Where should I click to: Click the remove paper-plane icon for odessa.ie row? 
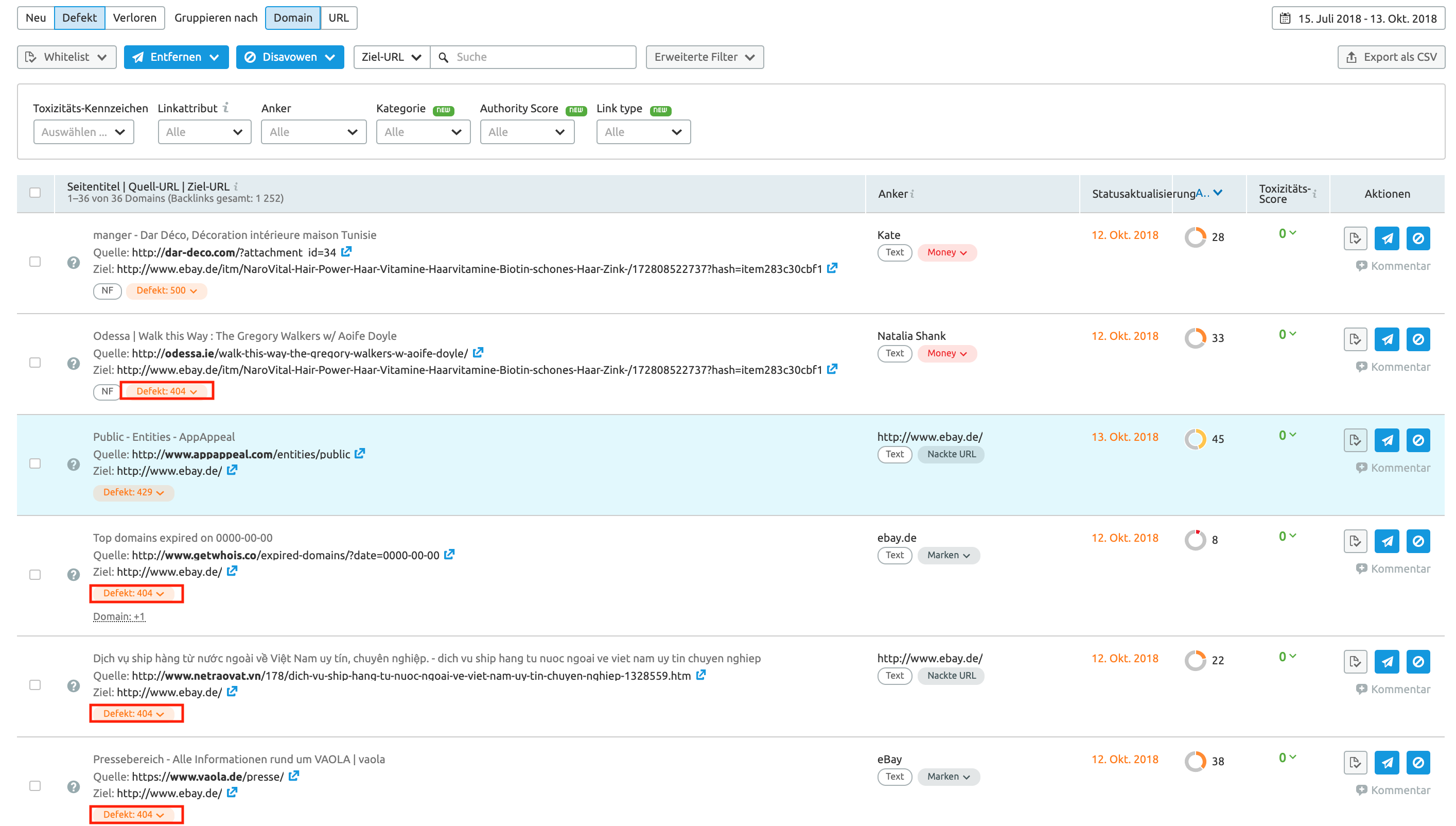(x=1386, y=339)
